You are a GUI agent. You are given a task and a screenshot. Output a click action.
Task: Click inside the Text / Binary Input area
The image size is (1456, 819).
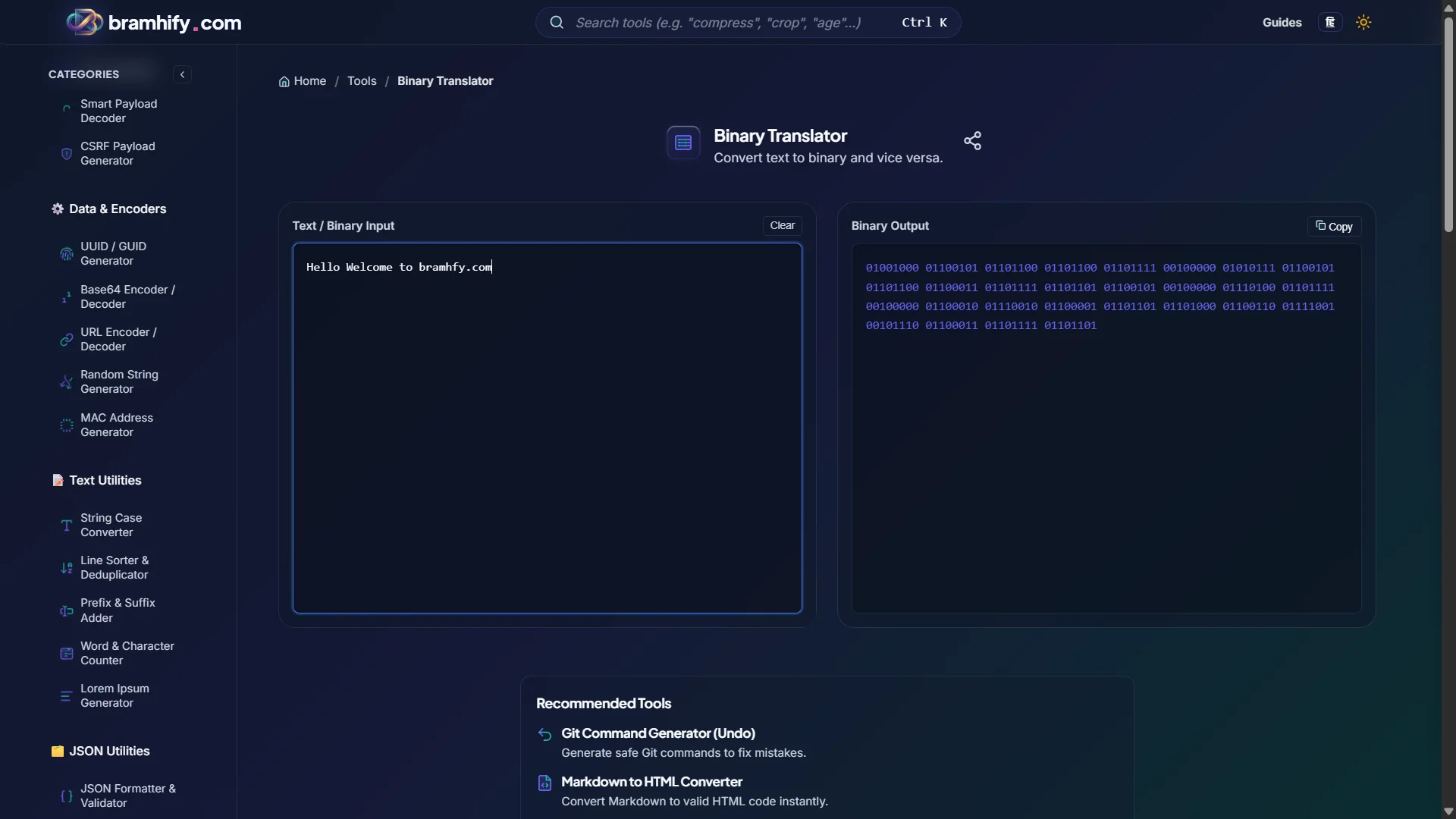pos(547,428)
